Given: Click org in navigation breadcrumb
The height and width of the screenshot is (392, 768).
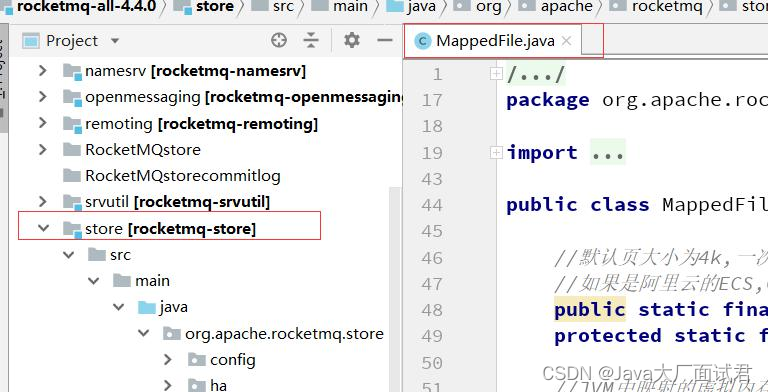Looking at the screenshot, I should pyautogui.click(x=488, y=6).
